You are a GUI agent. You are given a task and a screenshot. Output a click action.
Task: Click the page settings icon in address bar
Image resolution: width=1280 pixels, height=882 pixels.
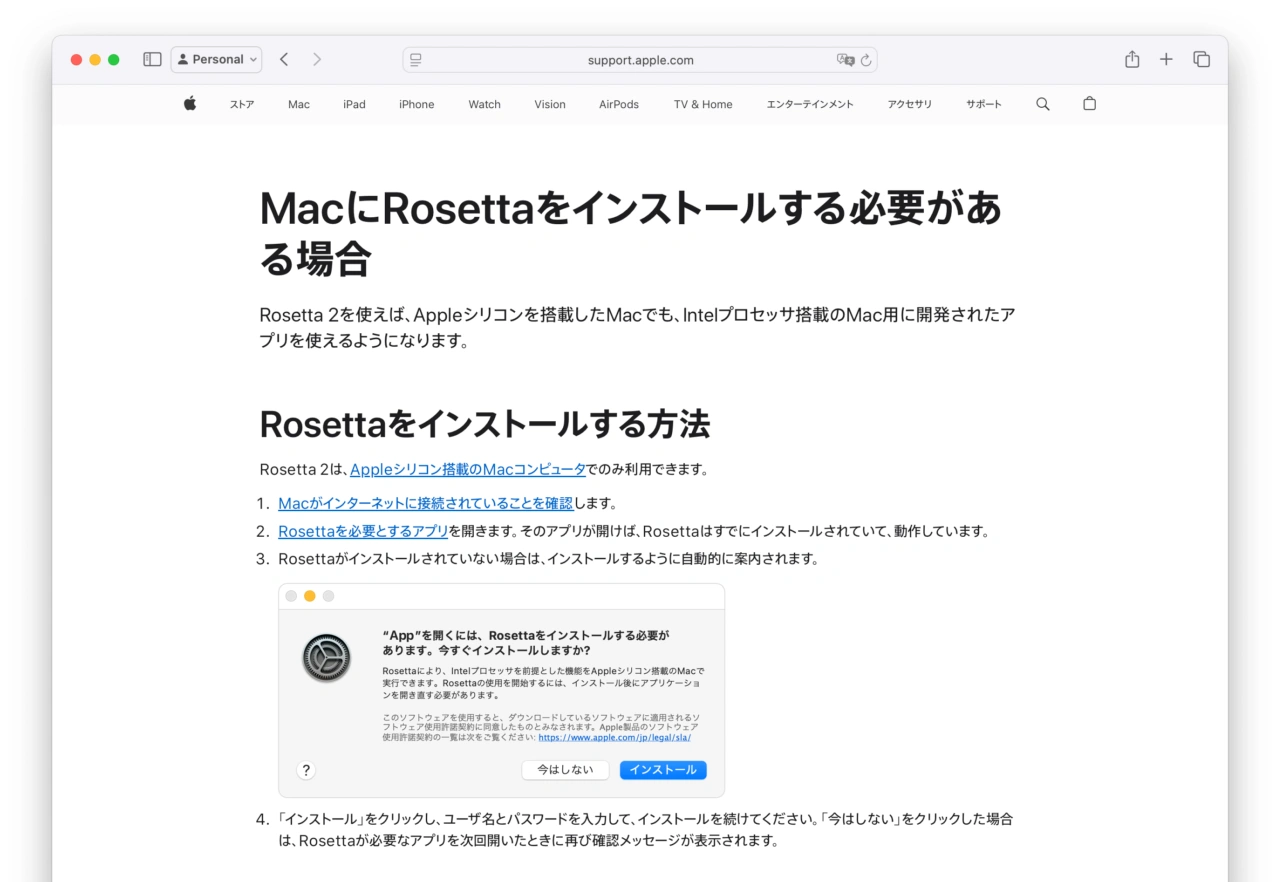click(x=416, y=60)
